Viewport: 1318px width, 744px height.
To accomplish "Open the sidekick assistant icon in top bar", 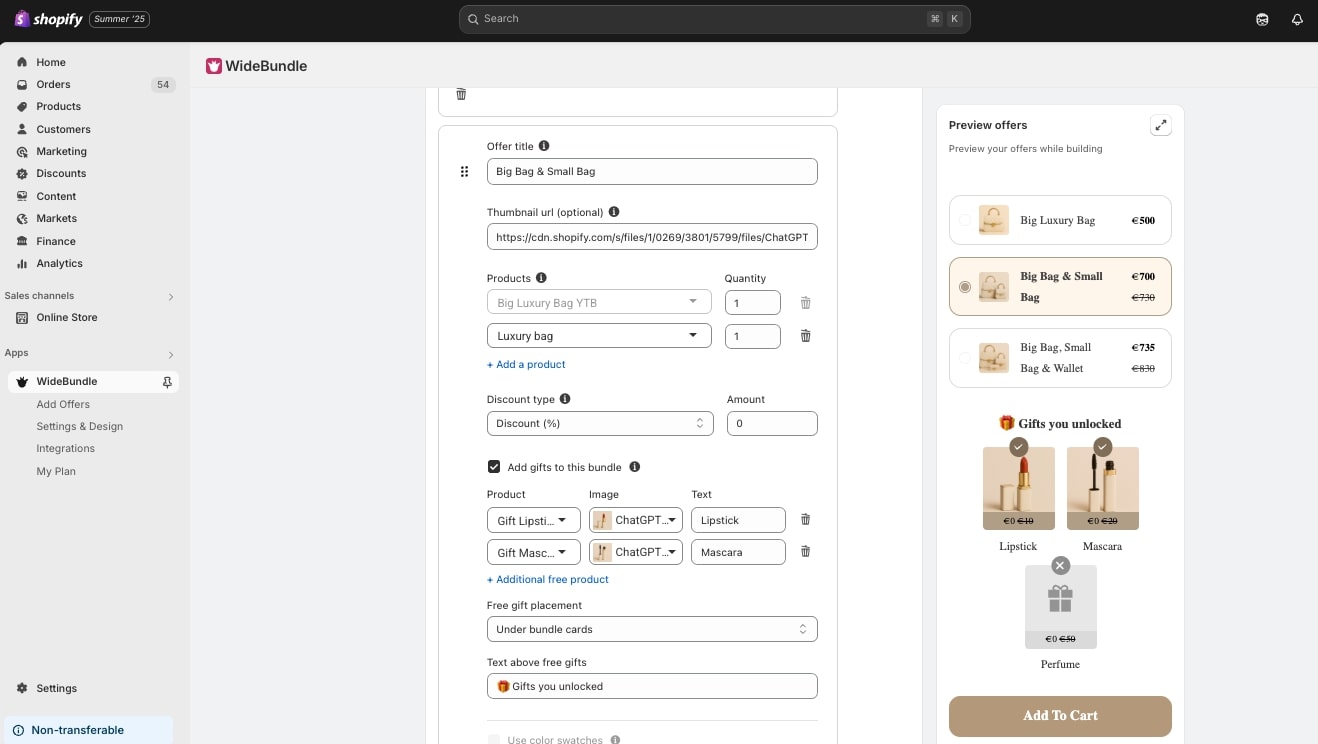I will [1262, 19].
